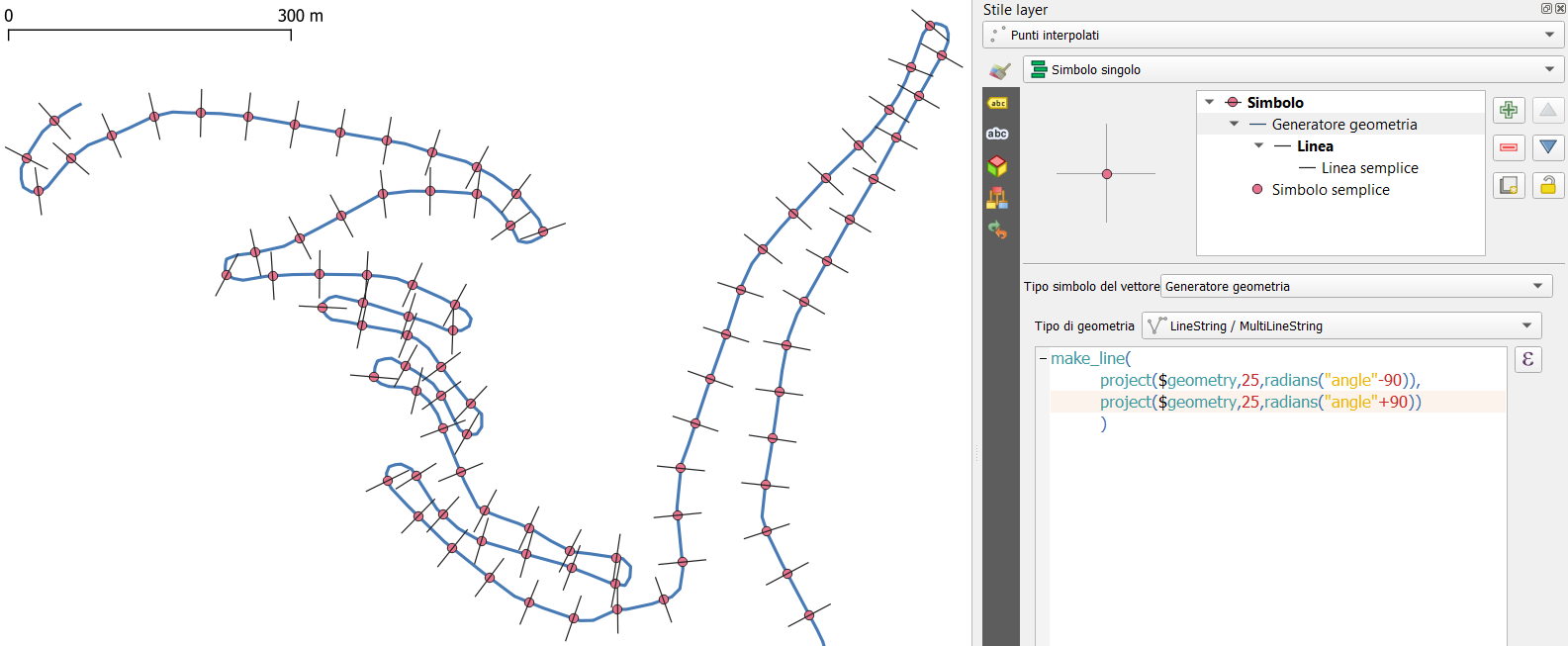Image resolution: width=1568 pixels, height=646 pixels.
Task: Open the 3D View cube tab
Action: 997,165
